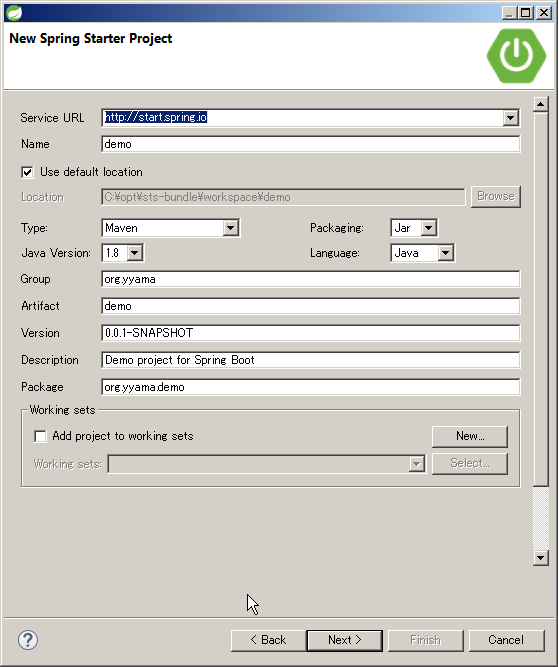Enable Add project to working sets

pyautogui.click(x=40, y=436)
